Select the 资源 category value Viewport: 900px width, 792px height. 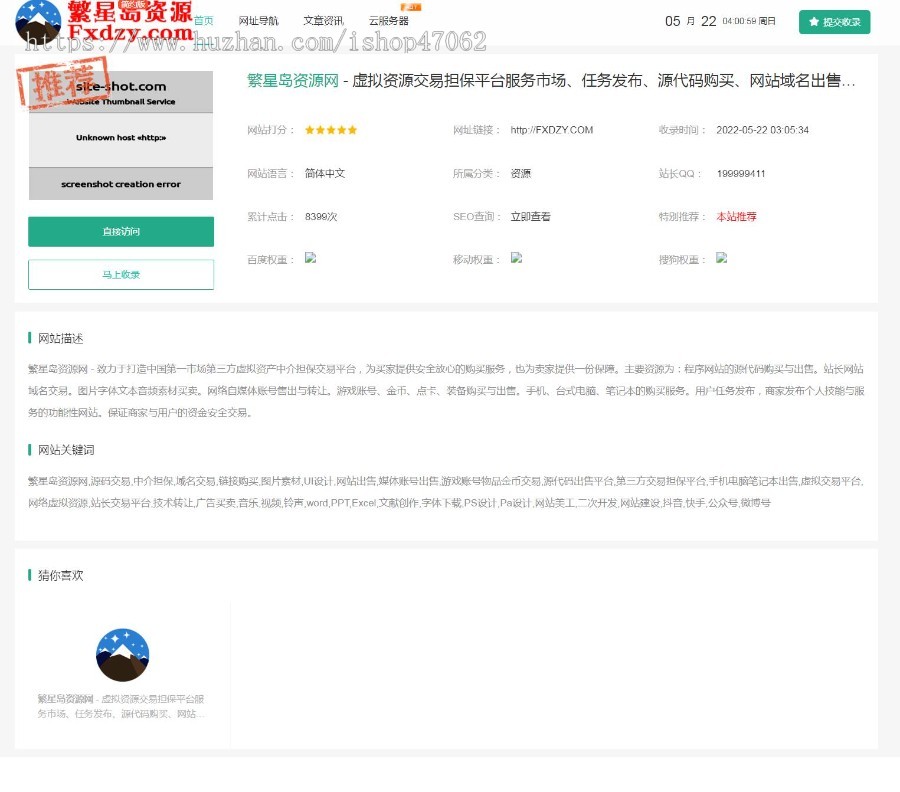pos(521,173)
